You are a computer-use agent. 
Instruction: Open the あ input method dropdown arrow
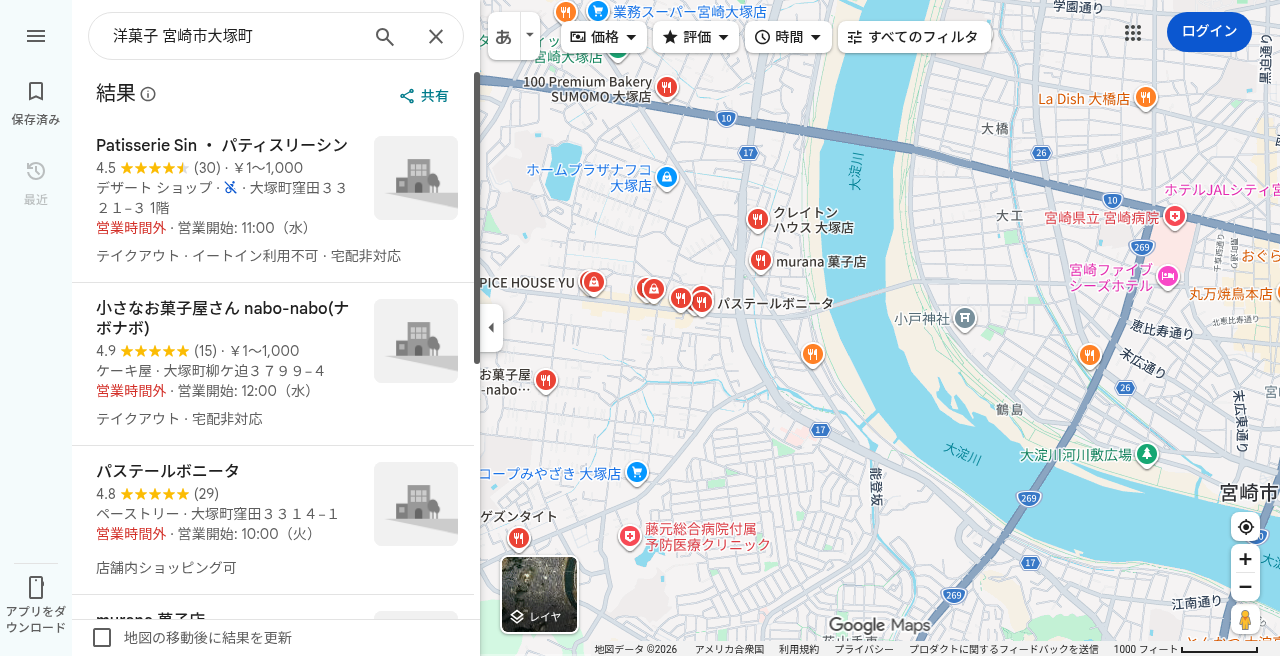click(530, 35)
